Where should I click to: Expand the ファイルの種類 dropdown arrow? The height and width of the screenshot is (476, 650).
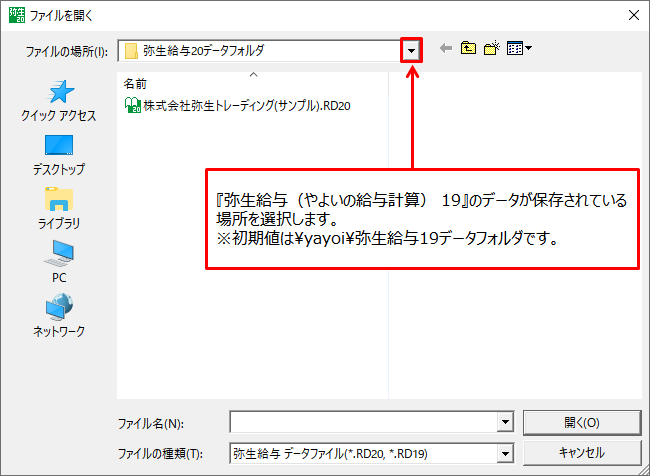(505, 454)
